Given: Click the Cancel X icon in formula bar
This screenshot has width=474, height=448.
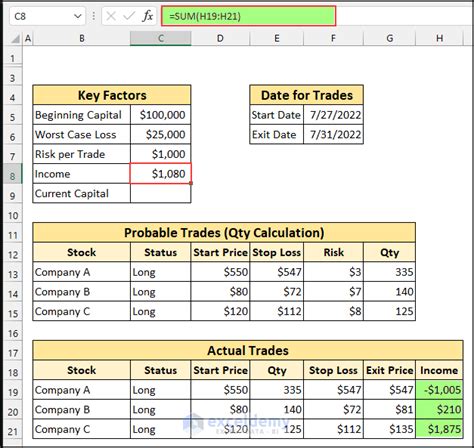Looking at the screenshot, I should [111, 16].
